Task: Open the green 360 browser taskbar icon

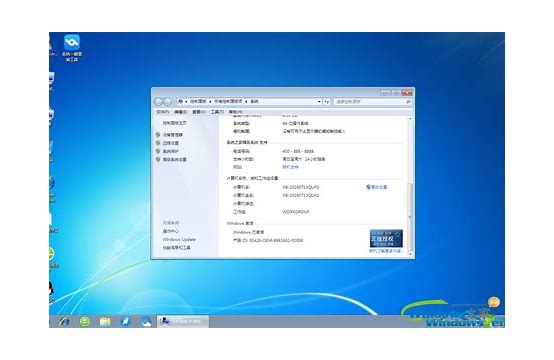Action: pos(85,321)
